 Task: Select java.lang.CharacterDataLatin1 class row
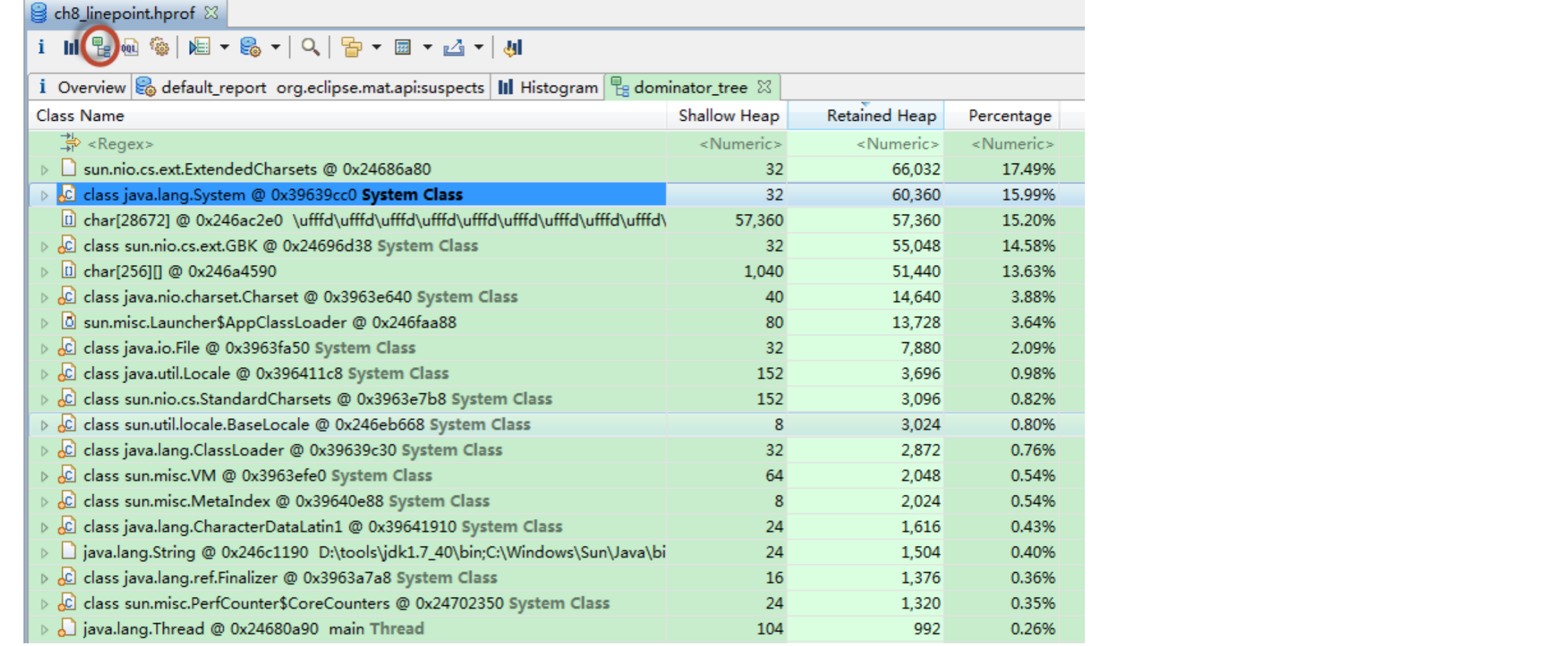pyautogui.click(x=556, y=527)
